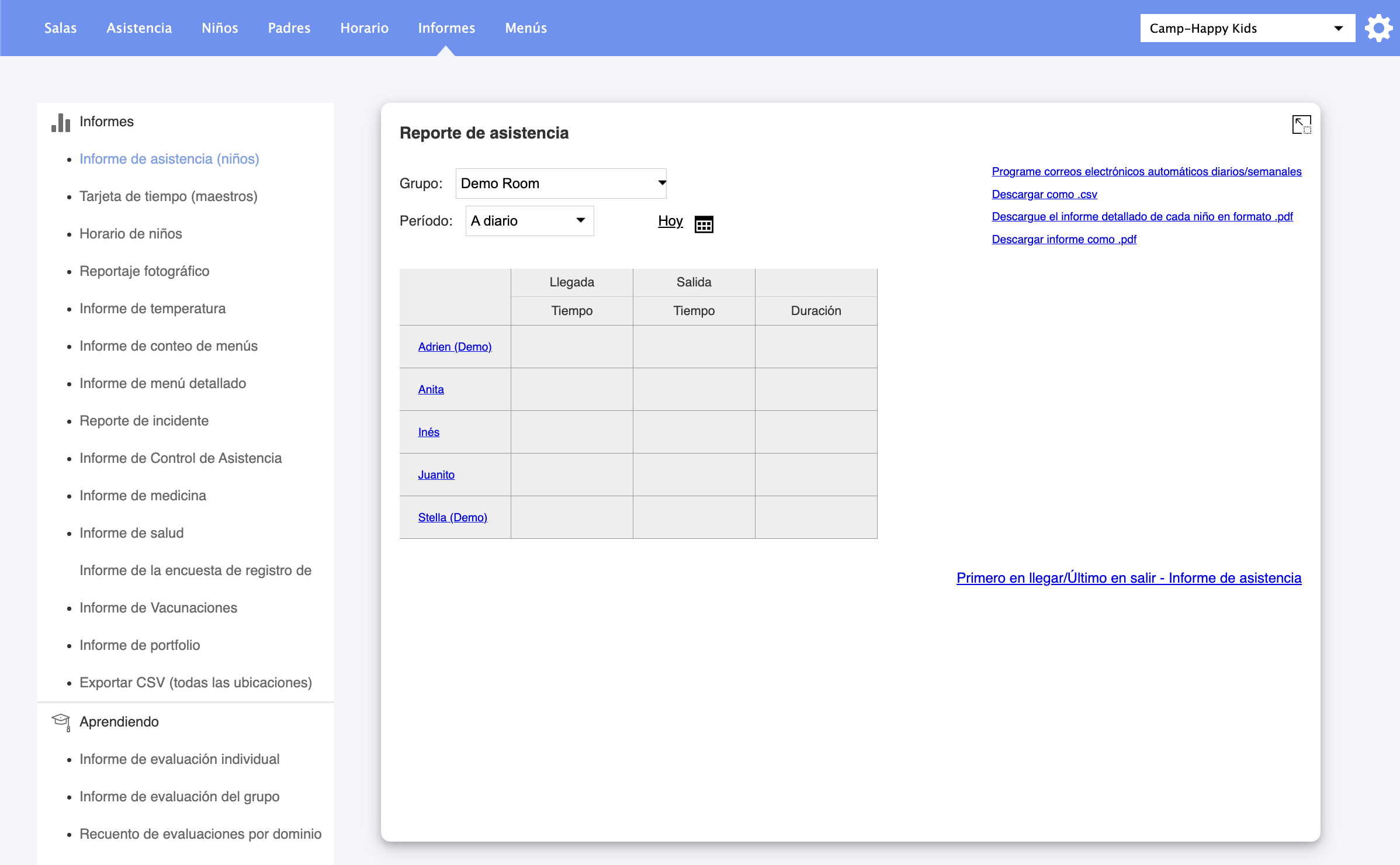Open Adrien (Demo) child link
Viewport: 1400px width, 865px height.
point(455,347)
